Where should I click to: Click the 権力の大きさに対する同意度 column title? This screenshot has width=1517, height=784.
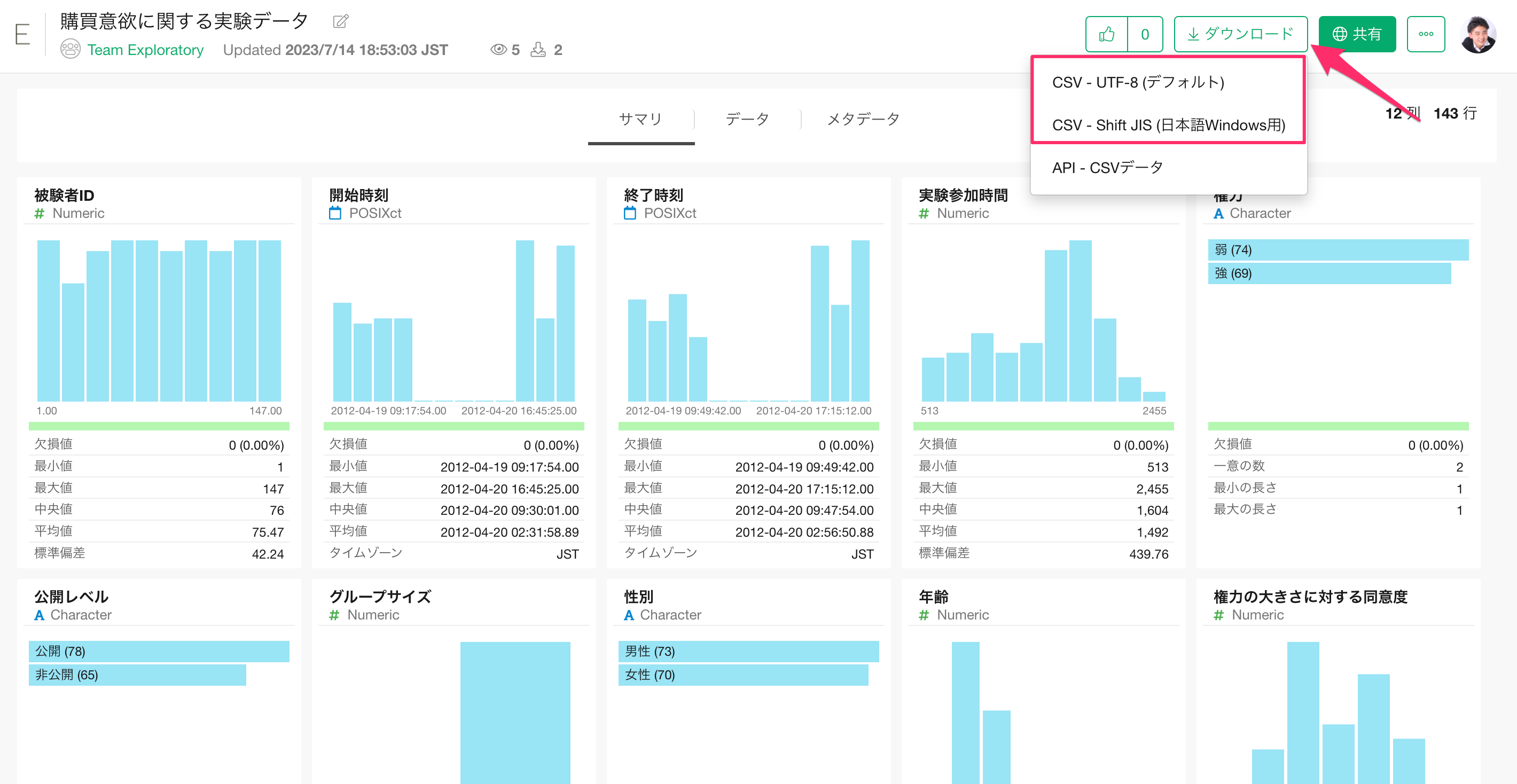point(1310,596)
